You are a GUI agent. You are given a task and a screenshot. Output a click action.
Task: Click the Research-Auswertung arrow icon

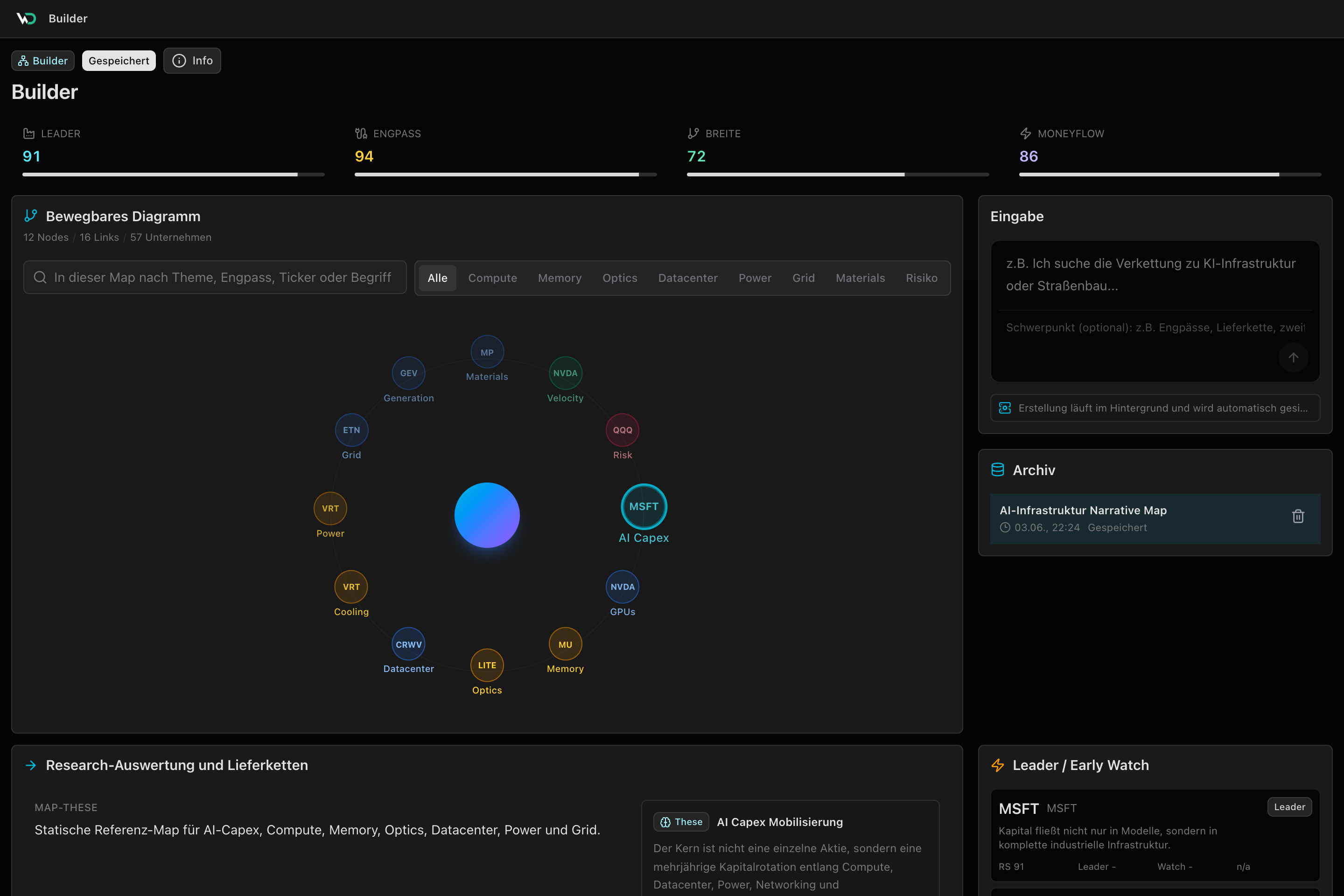[31, 765]
